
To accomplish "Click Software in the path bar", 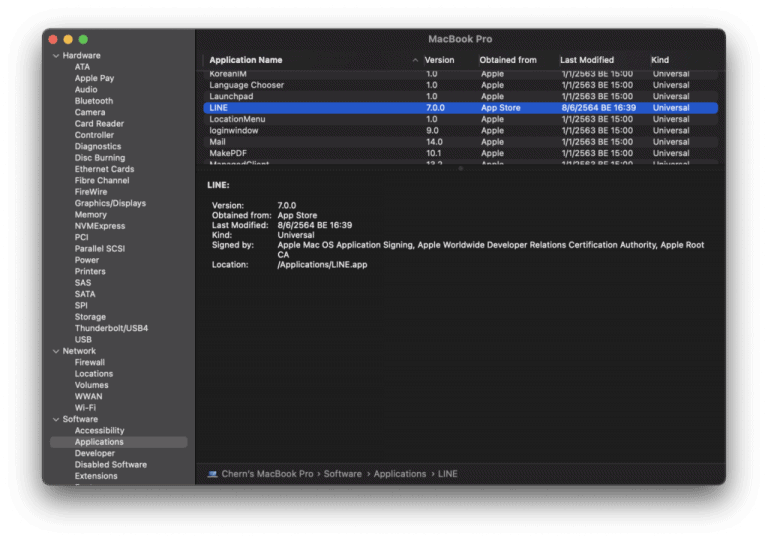I will point(343,474).
